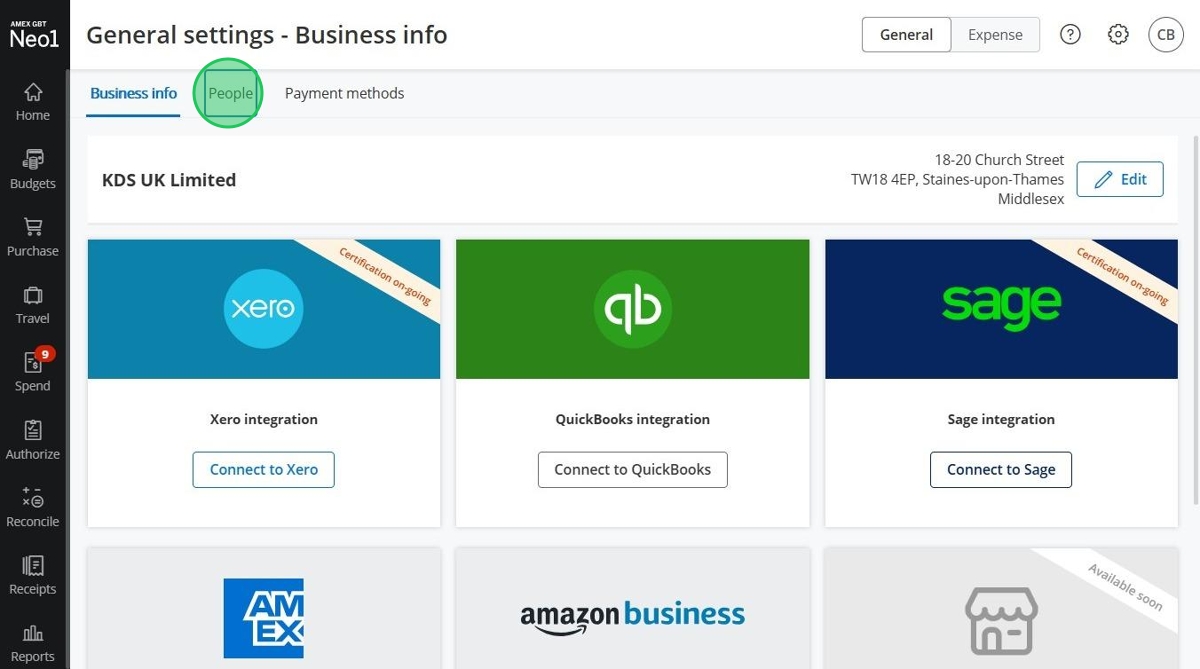Click Connect to Xero button
The height and width of the screenshot is (669, 1200).
pyautogui.click(x=264, y=469)
